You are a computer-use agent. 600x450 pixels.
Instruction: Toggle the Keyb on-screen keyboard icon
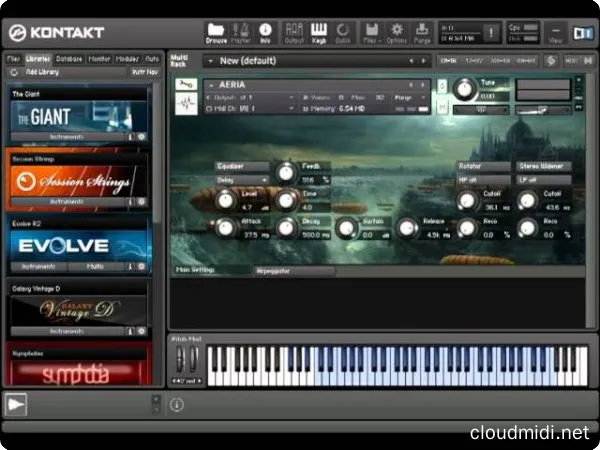tap(320, 31)
